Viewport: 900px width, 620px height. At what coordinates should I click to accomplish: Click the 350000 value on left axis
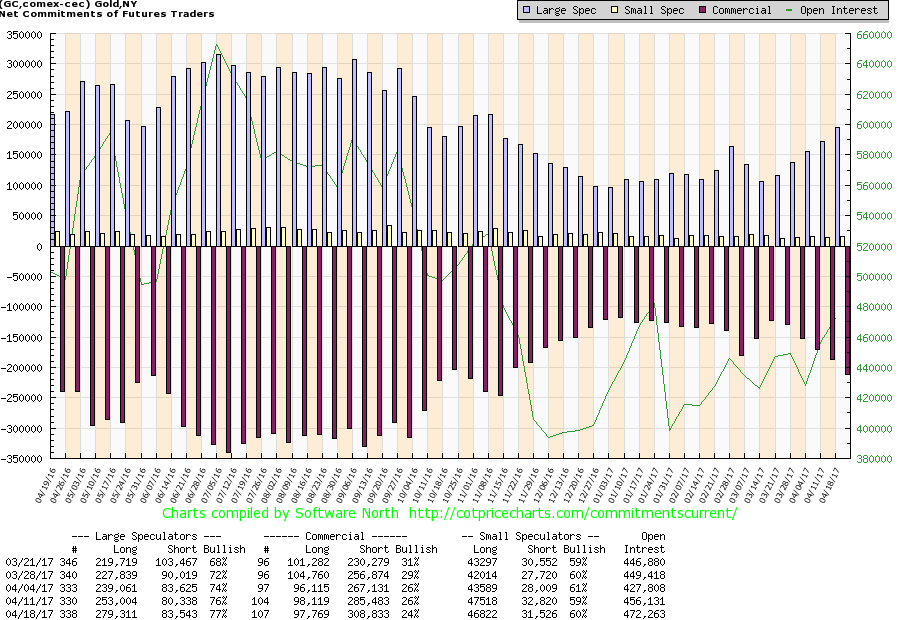pyautogui.click(x=25, y=34)
